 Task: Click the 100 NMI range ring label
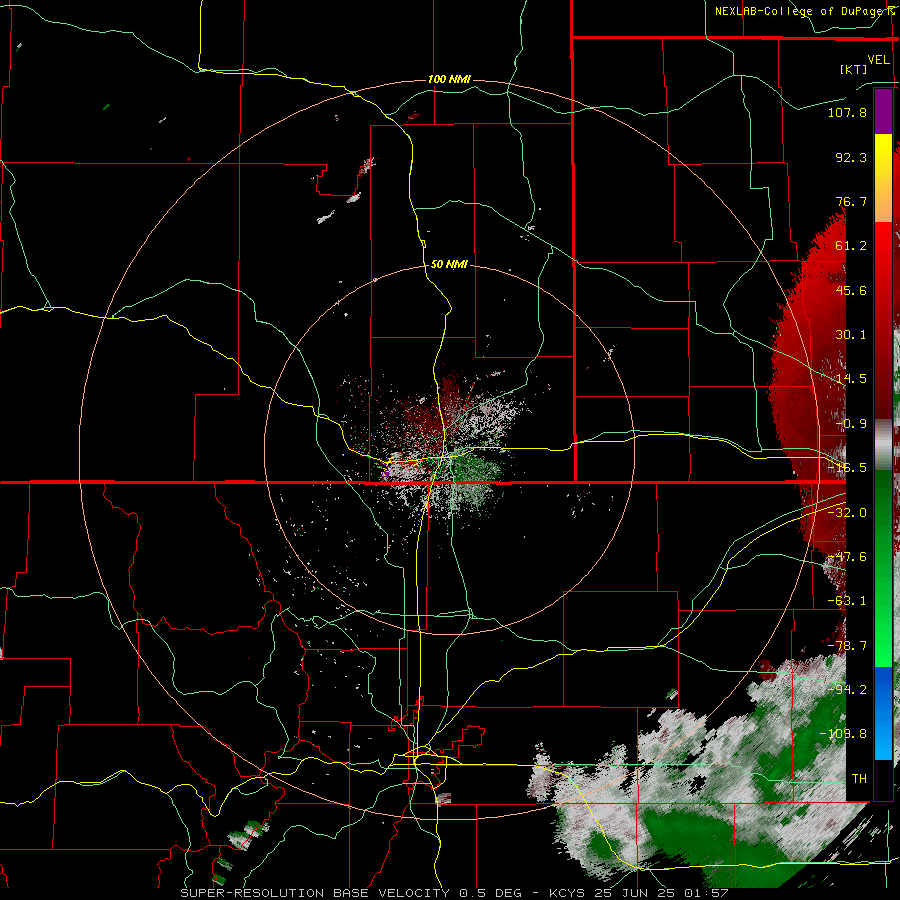(x=449, y=79)
